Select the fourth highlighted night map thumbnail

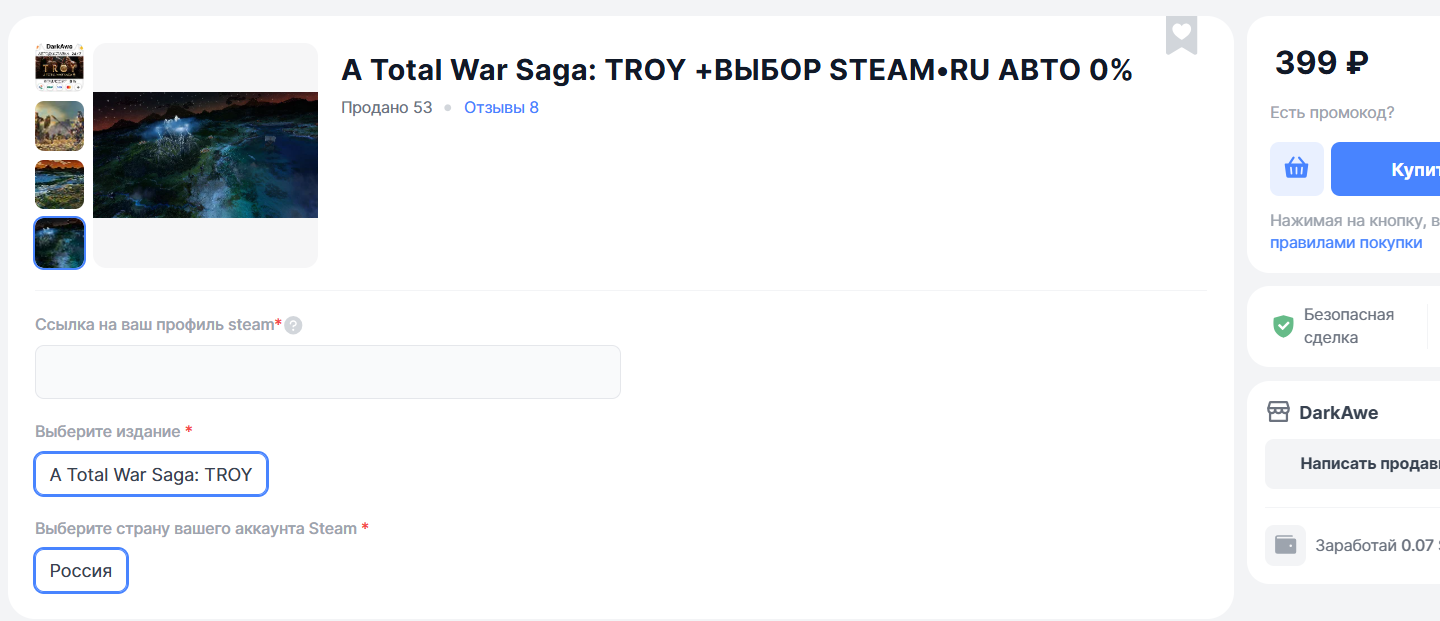pyautogui.click(x=59, y=243)
